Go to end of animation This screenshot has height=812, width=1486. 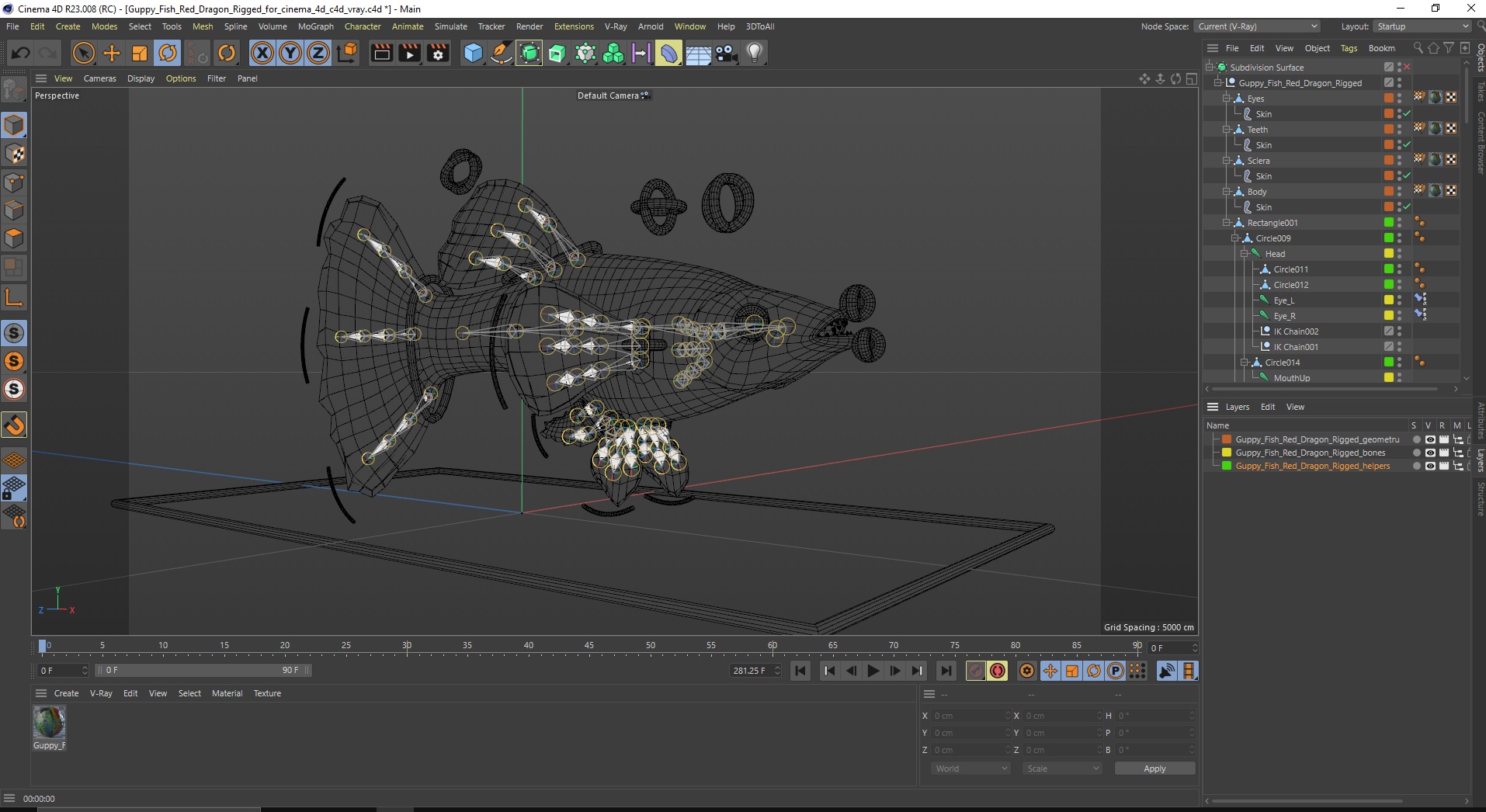pyautogui.click(x=946, y=671)
